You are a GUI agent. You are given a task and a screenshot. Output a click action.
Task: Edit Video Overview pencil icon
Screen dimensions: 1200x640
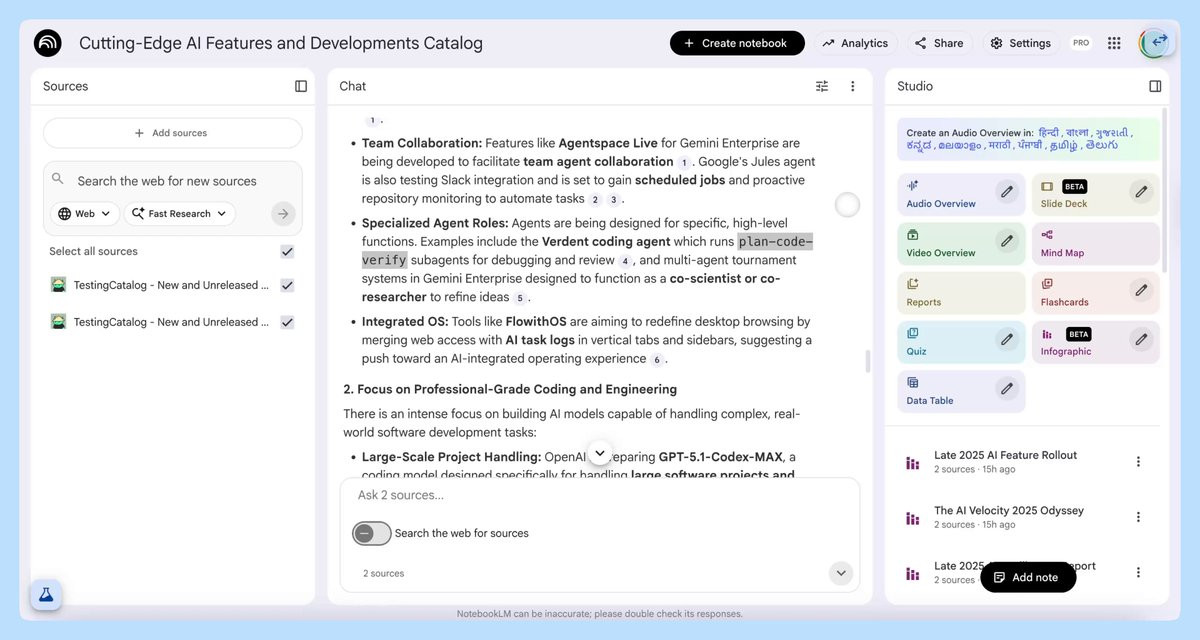point(1007,240)
